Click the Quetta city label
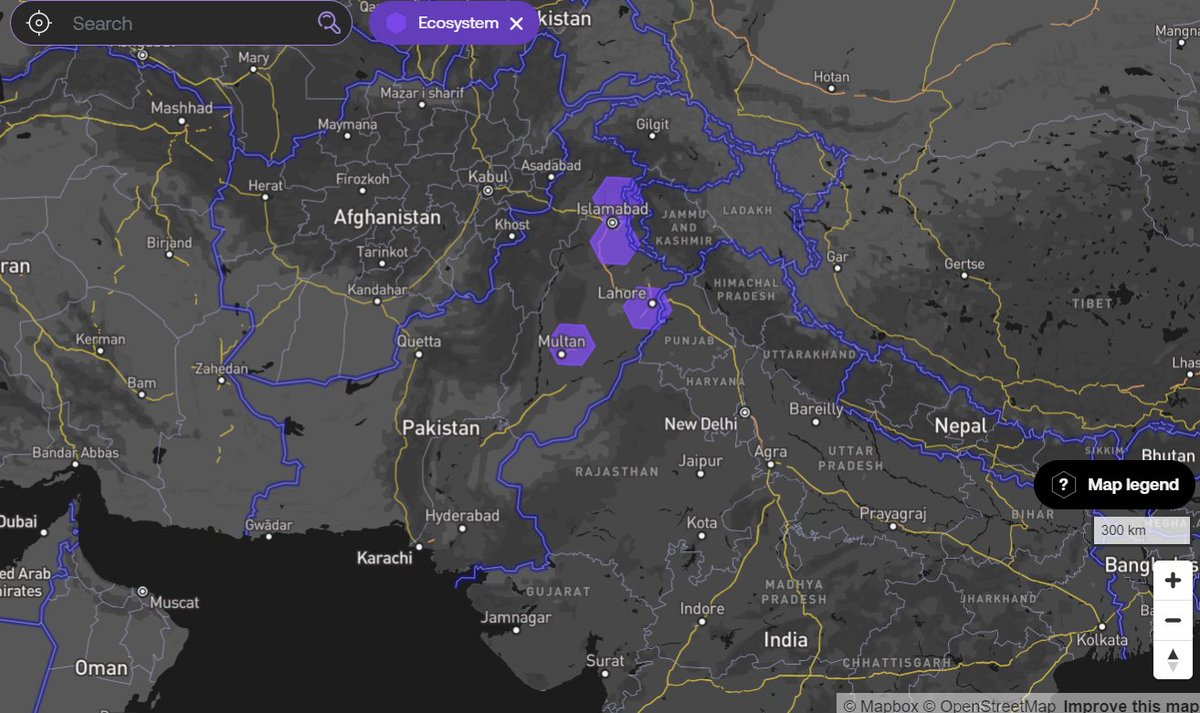 [418, 342]
